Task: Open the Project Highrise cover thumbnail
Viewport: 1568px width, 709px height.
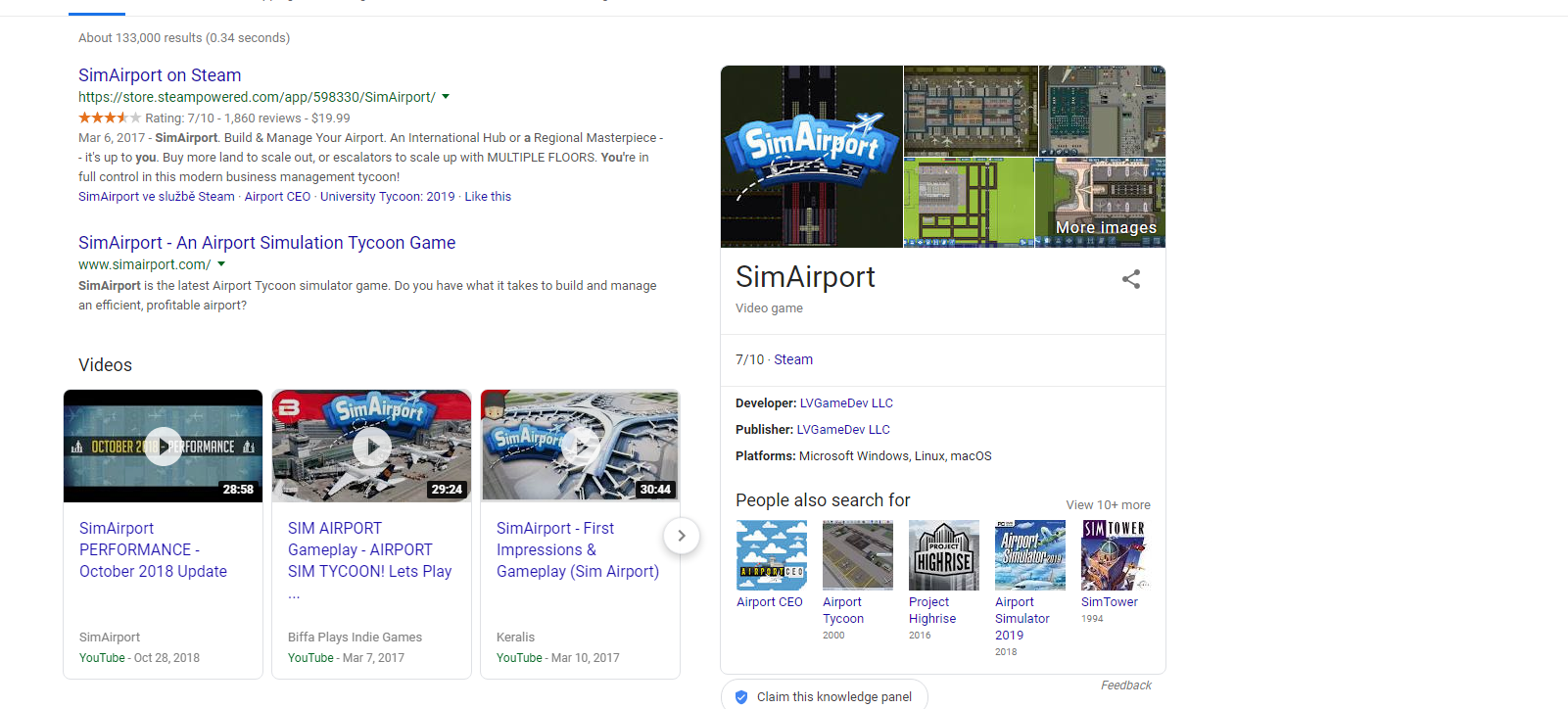Action: (944, 555)
